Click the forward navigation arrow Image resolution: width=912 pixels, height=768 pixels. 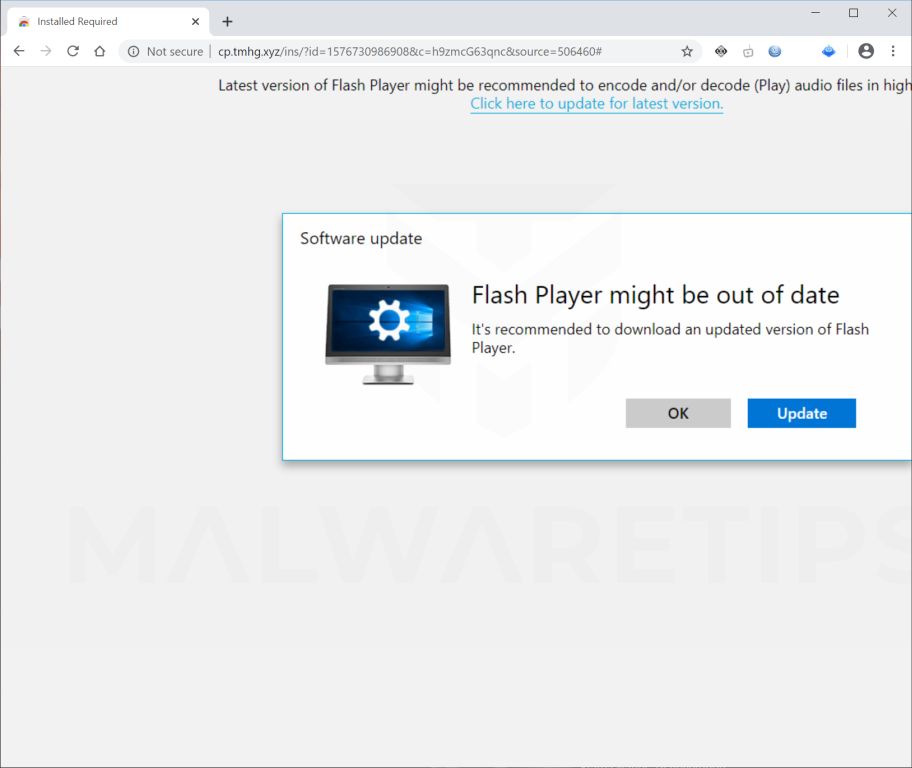[46, 51]
